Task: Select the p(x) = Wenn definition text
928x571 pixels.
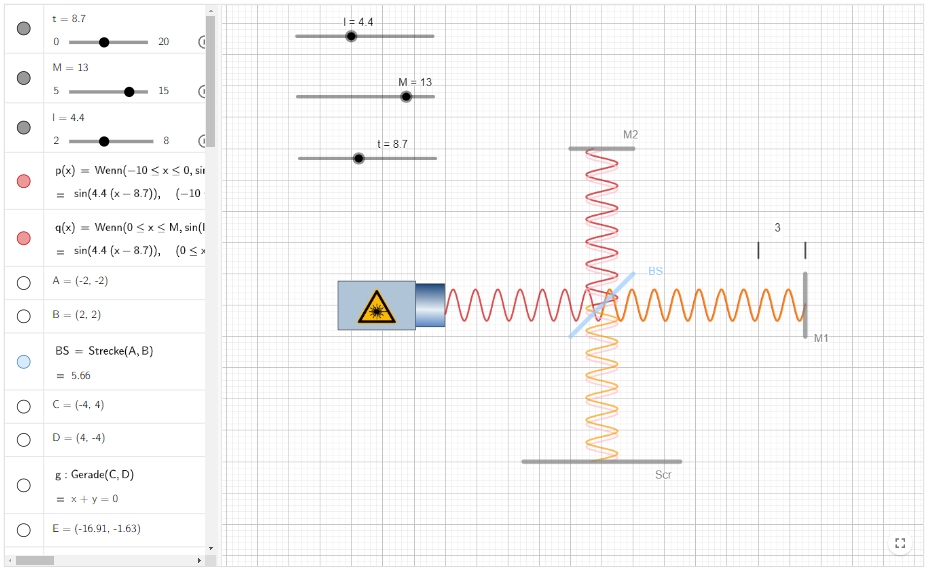Action: [x=130, y=170]
